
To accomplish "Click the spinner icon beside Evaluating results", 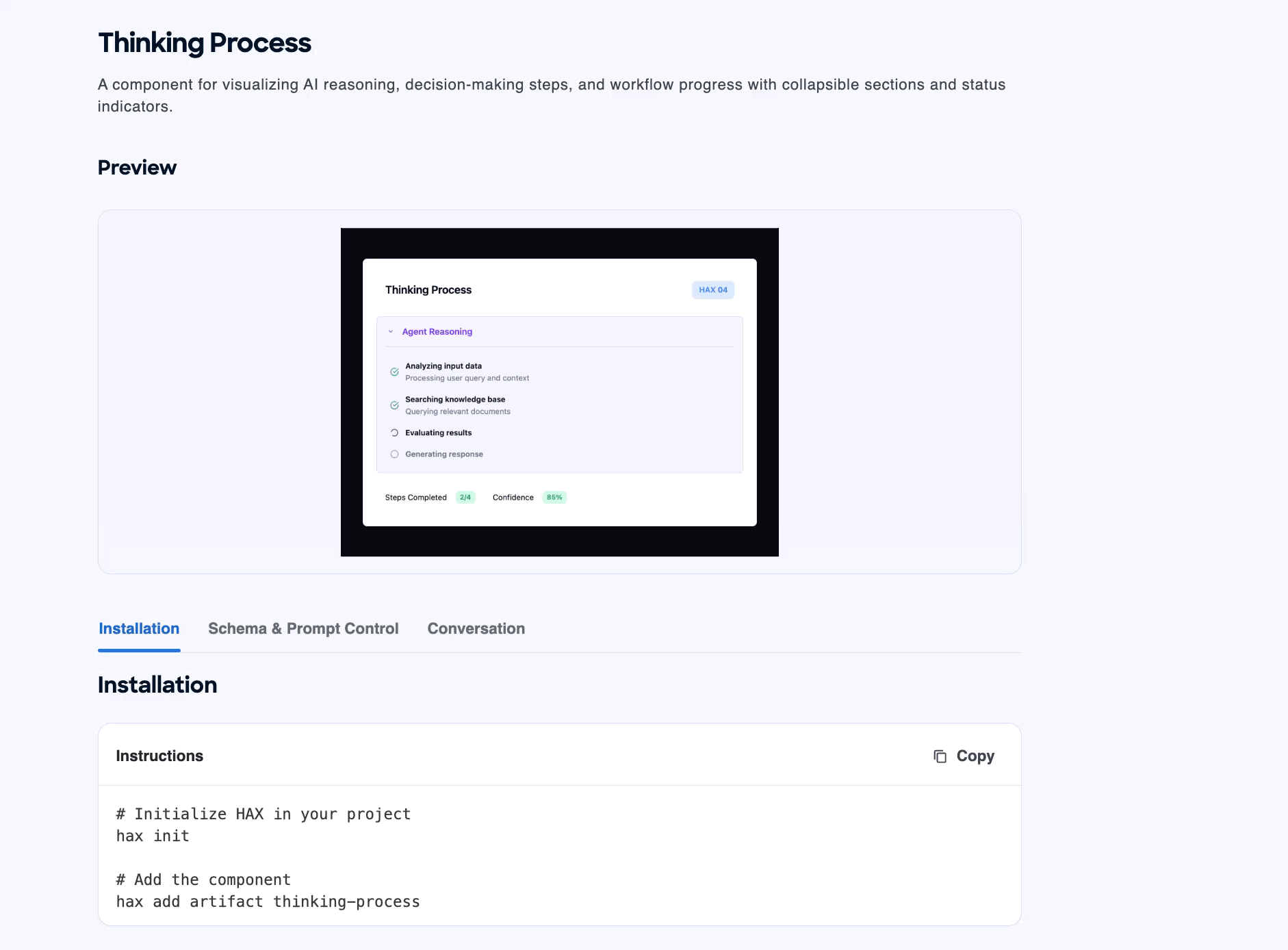I will (395, 433).
